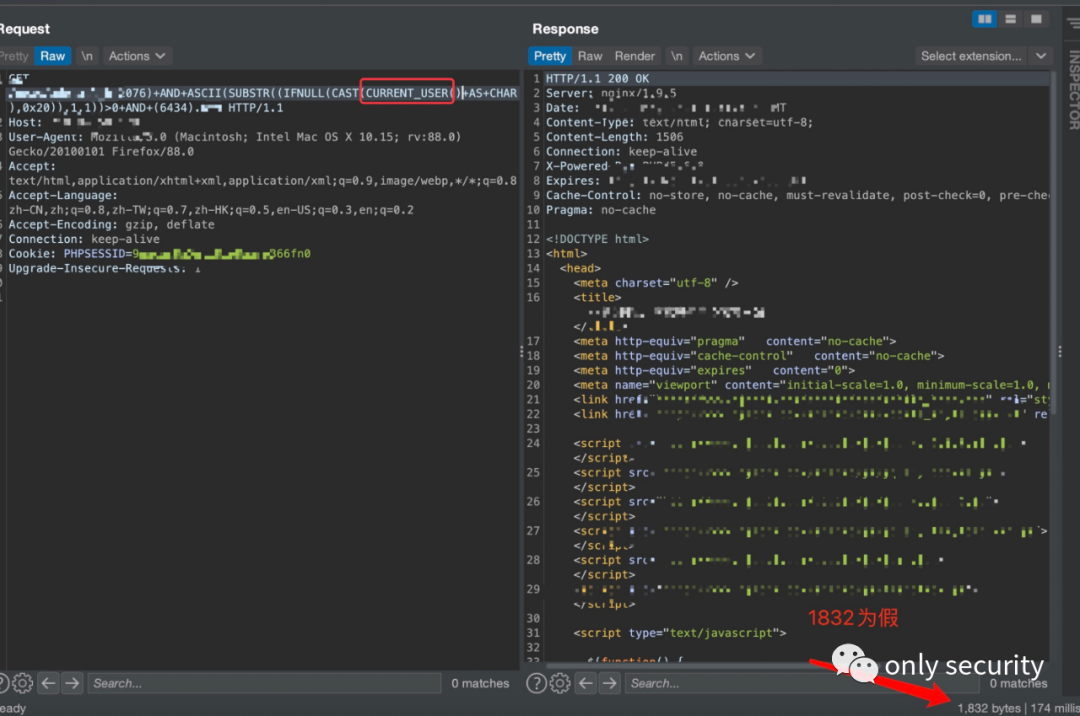Switch to side-by-side layout view icon
This screenshot has width=1080, height=716.
pos(984,19)
